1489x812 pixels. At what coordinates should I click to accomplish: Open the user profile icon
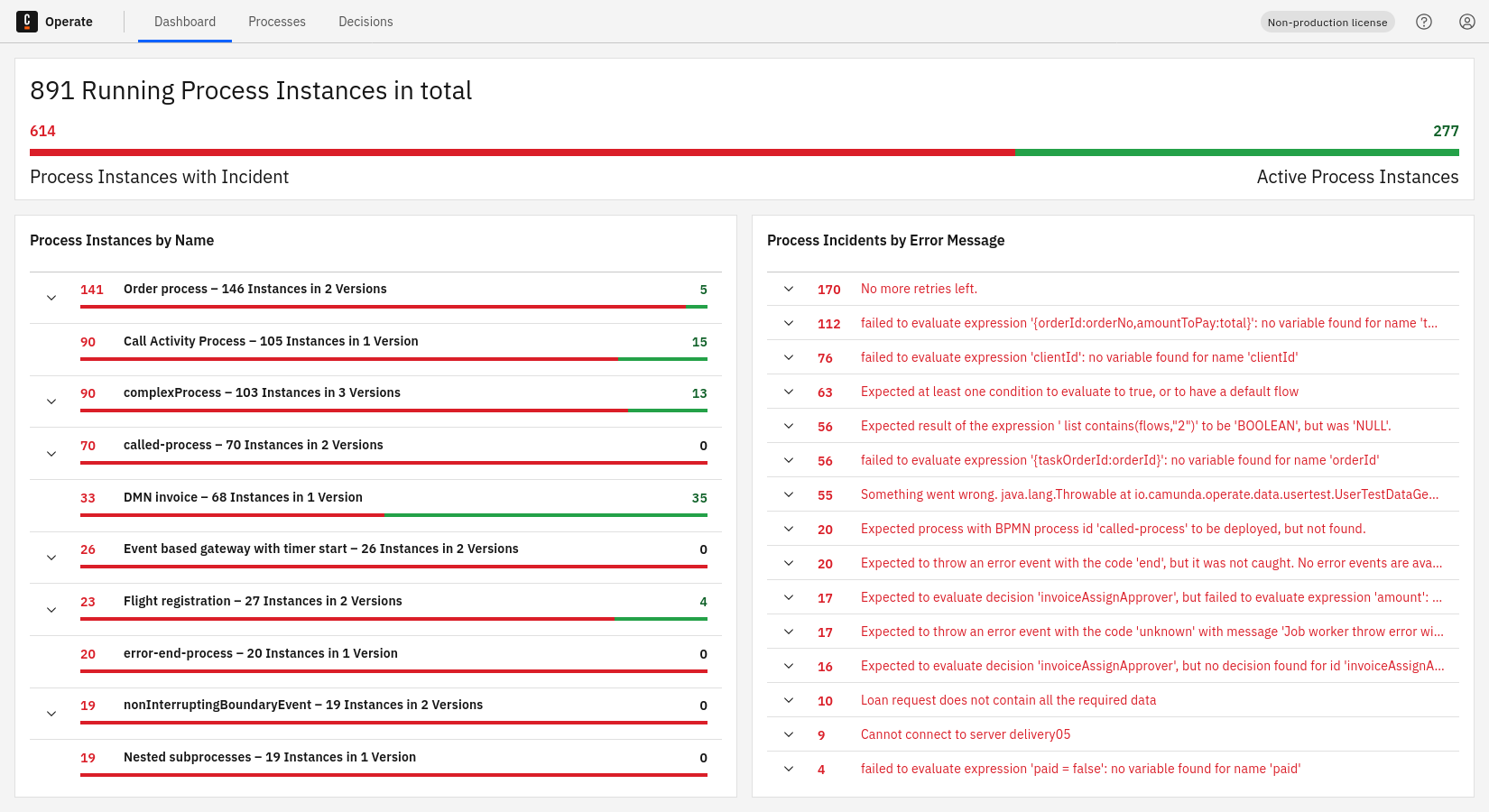tap(1467, 22)
